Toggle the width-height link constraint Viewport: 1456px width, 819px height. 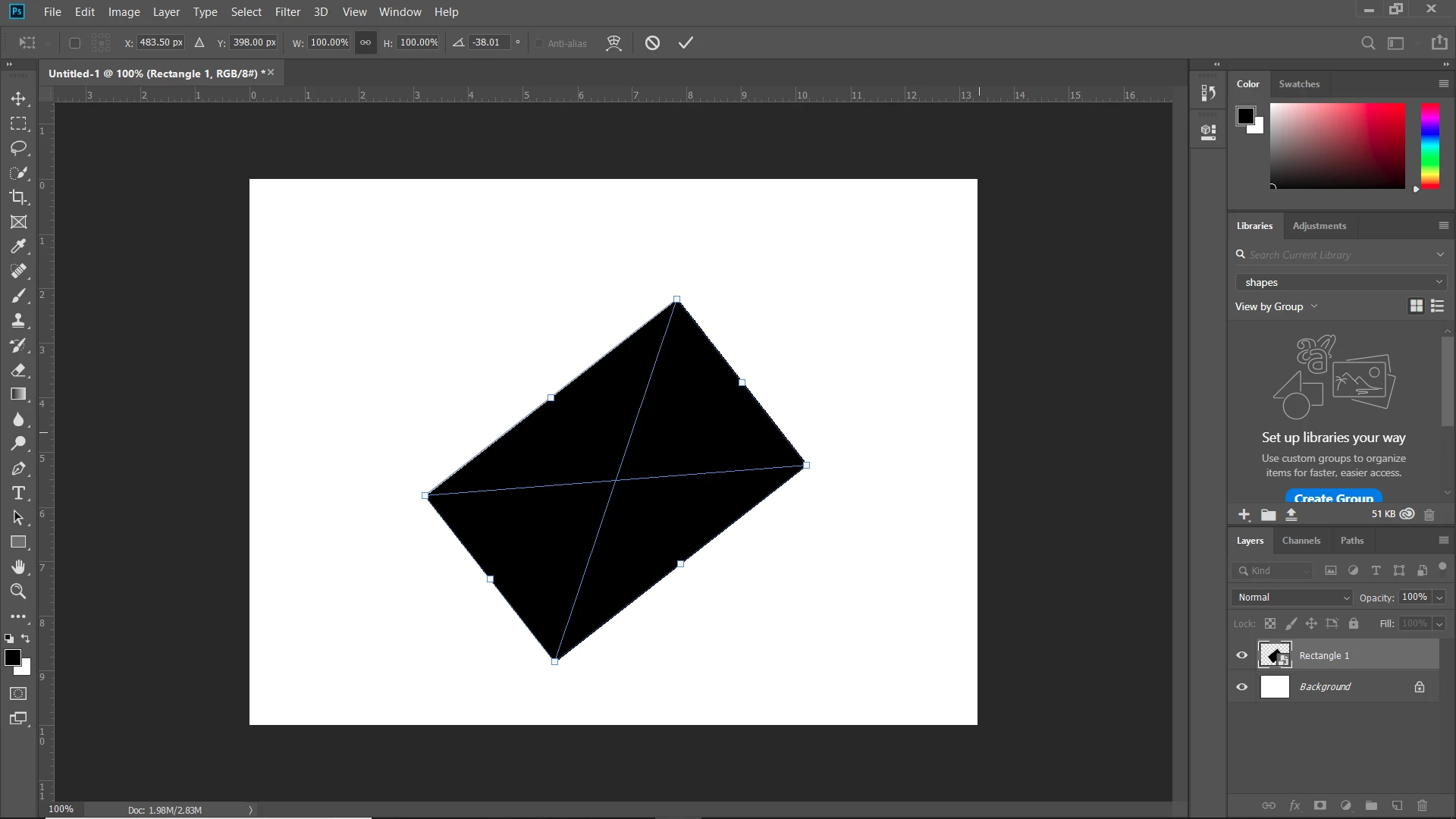click(x=366, y=42)
